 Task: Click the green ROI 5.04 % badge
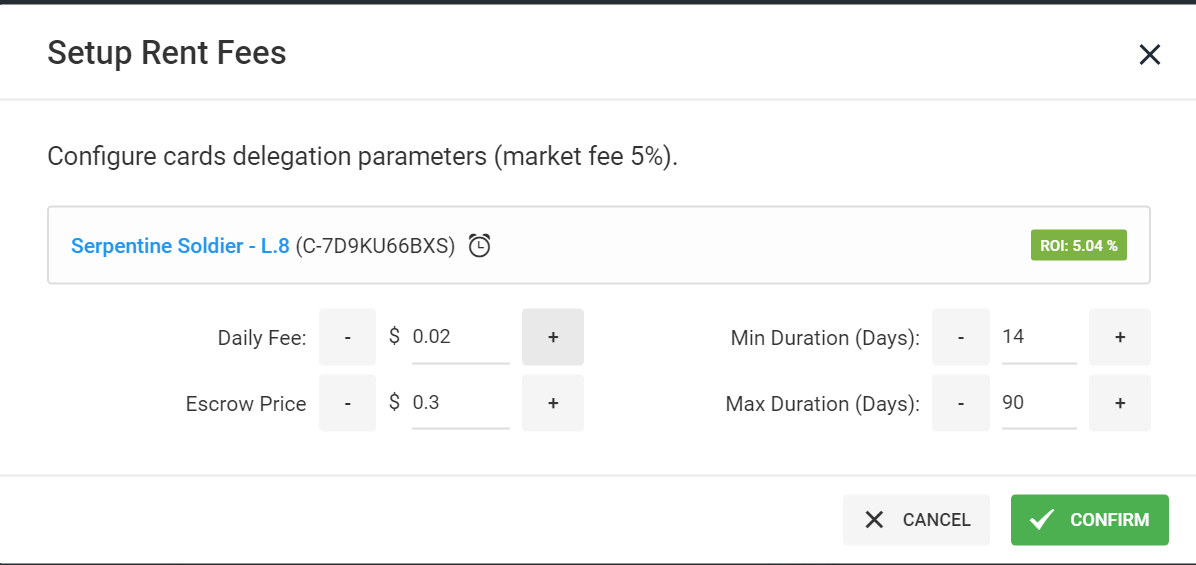[x=1079, y=246]
